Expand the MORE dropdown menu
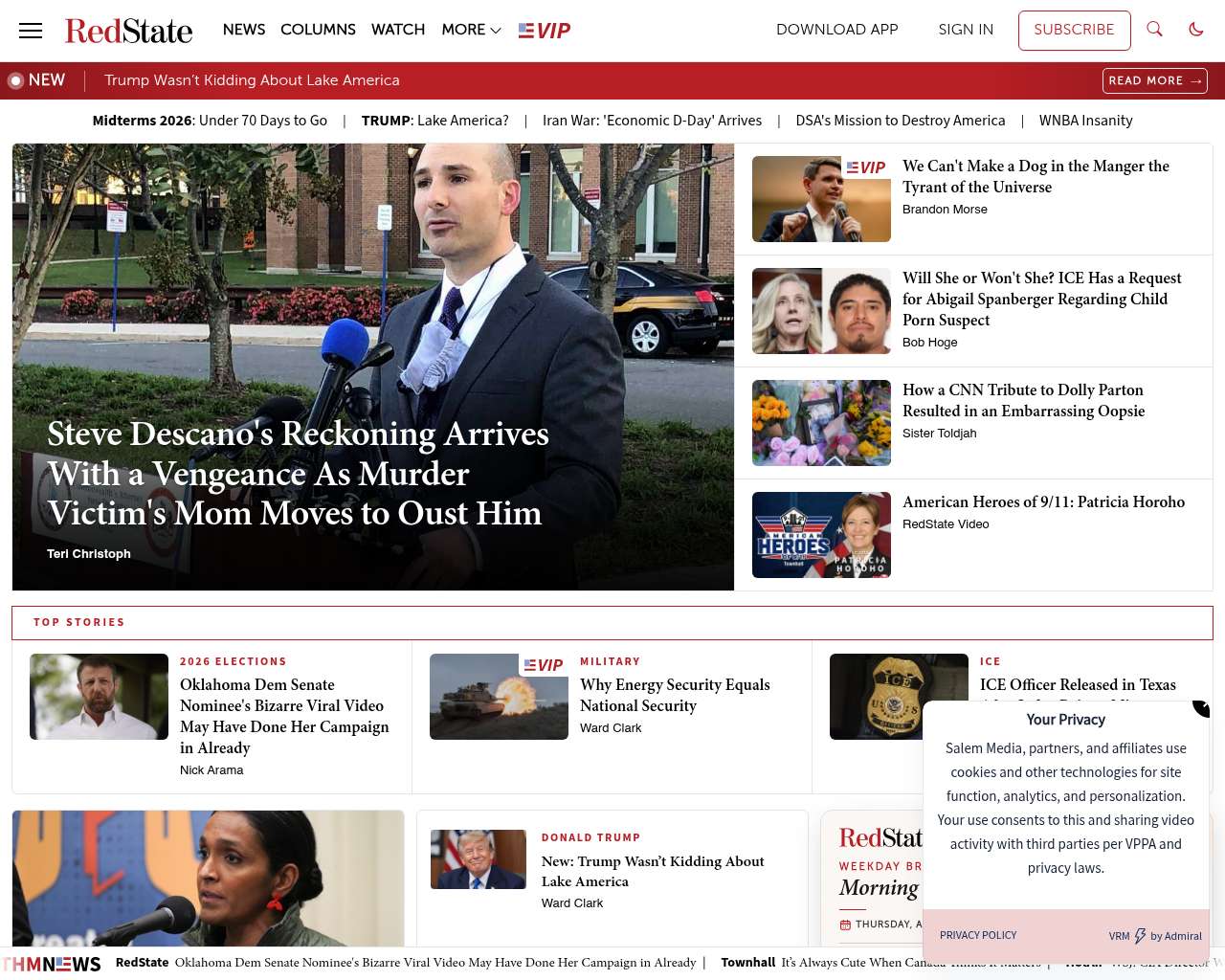 pos(471,30)
